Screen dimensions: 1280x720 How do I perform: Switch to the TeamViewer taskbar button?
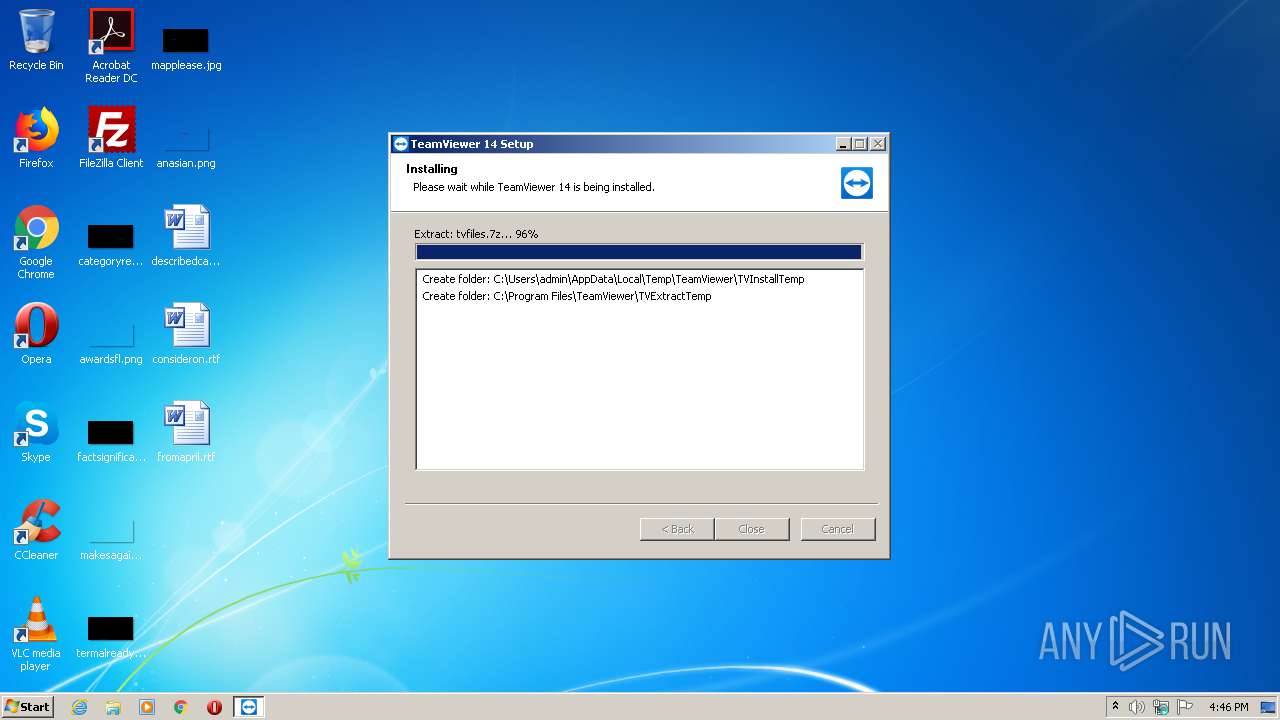(x=248, y=707)
